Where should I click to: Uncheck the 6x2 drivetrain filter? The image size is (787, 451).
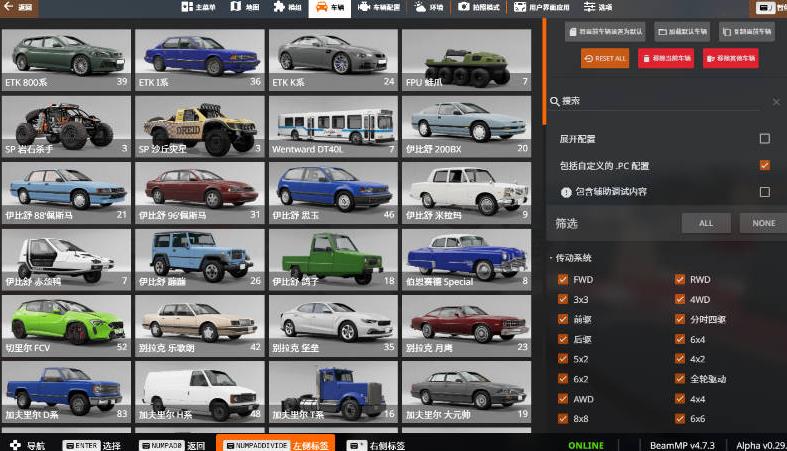coord(563,379)
